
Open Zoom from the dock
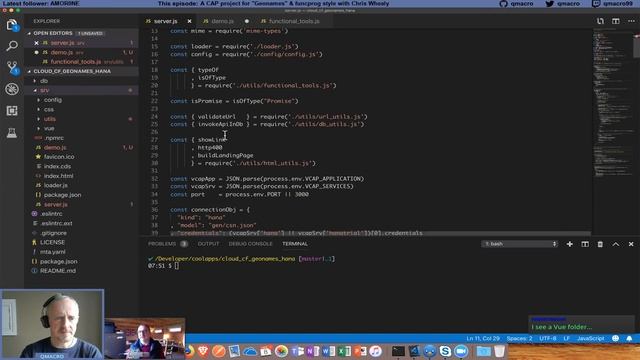[461, 351]
